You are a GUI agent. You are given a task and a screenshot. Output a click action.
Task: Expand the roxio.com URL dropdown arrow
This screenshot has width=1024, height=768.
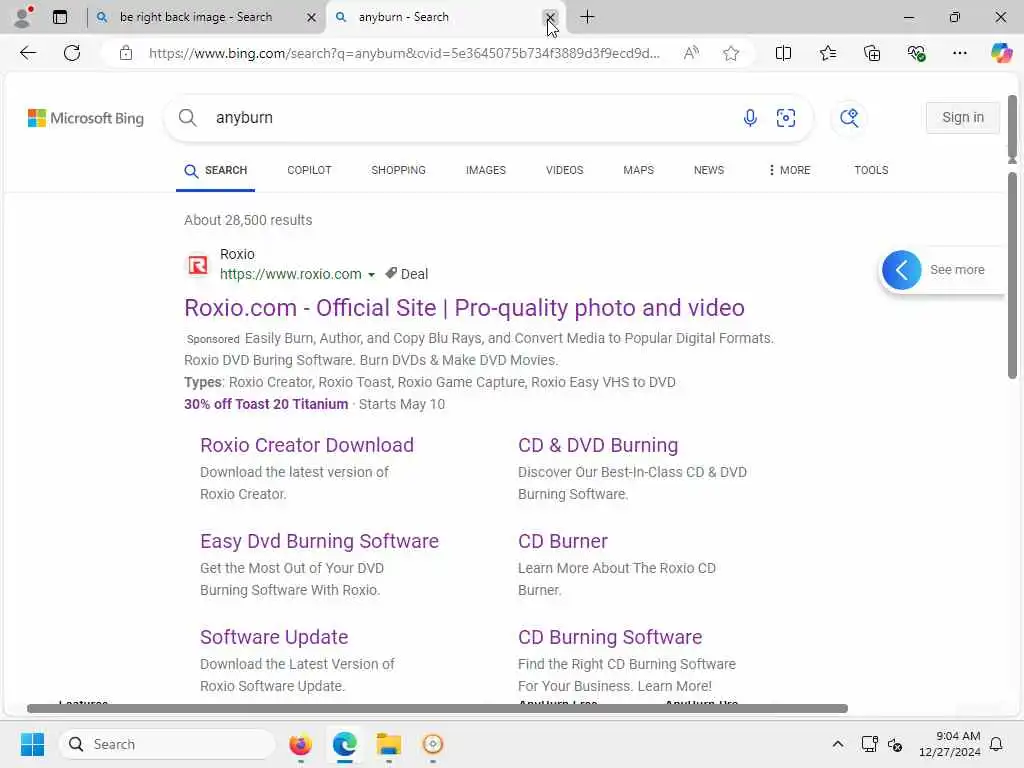pyautogui.click(x=372, y=275)
